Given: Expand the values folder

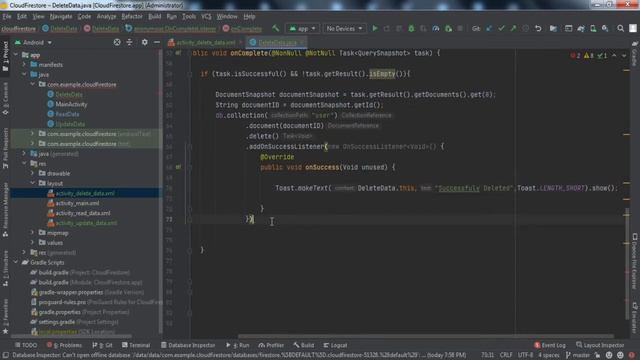Looking at the screenshot, I should pyautogui.click(x=33, y=242).
